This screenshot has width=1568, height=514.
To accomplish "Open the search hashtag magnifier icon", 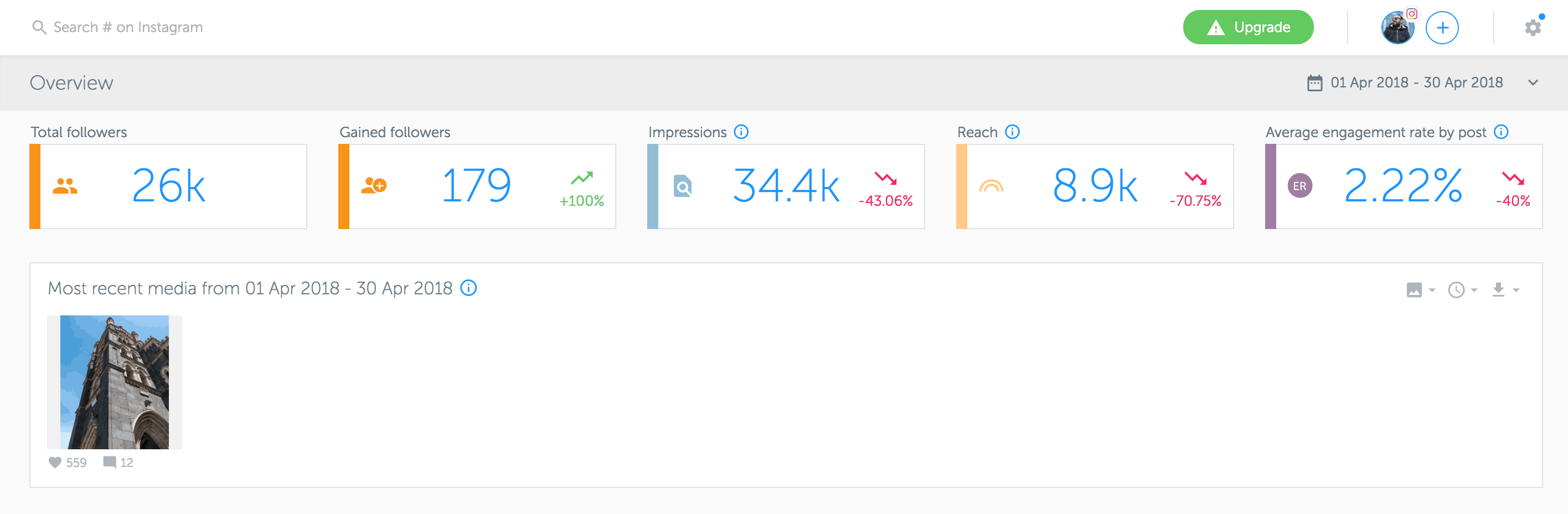I will point(39,27).
